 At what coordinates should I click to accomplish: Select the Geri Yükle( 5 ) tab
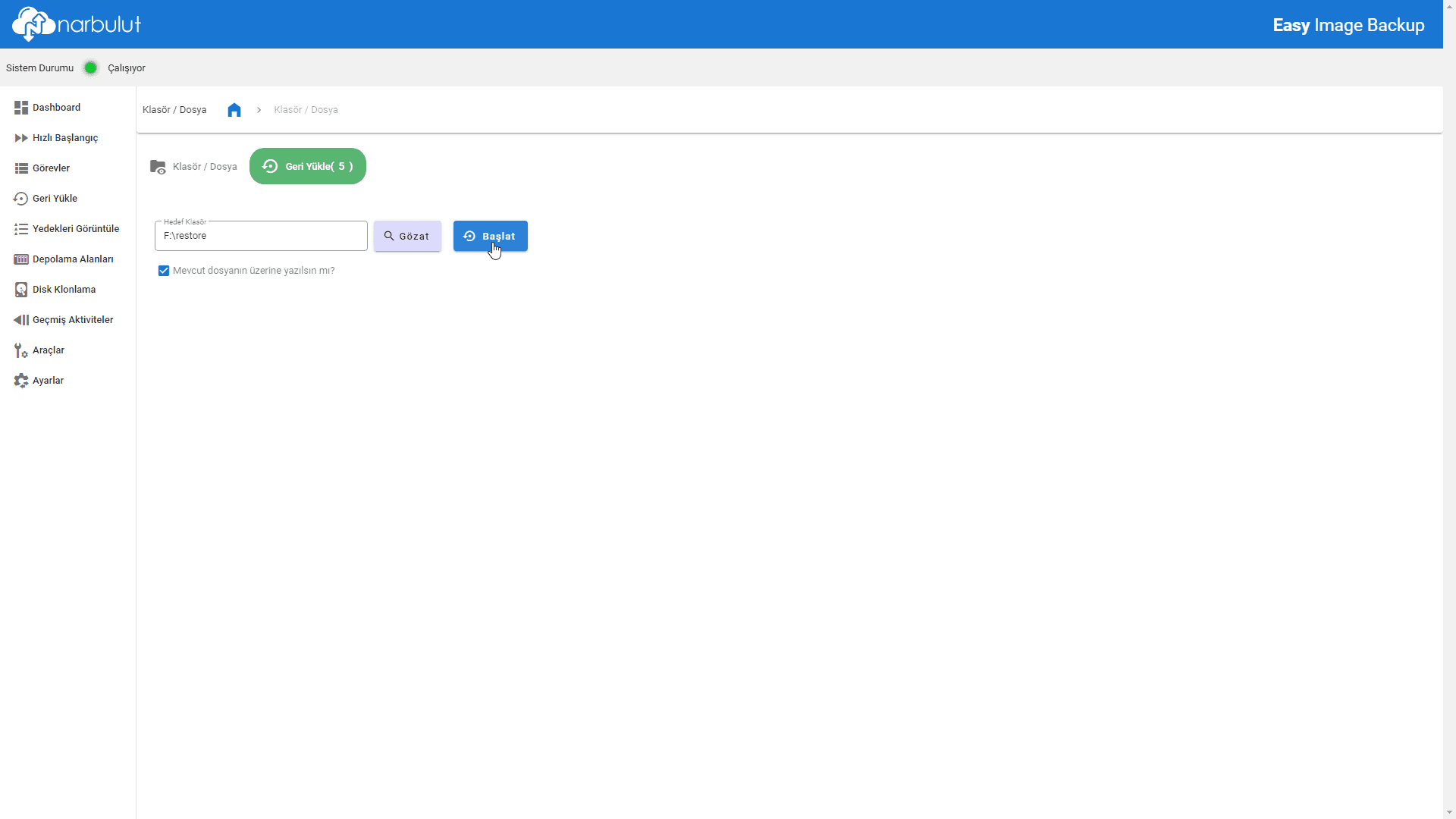tap(308, 166)
